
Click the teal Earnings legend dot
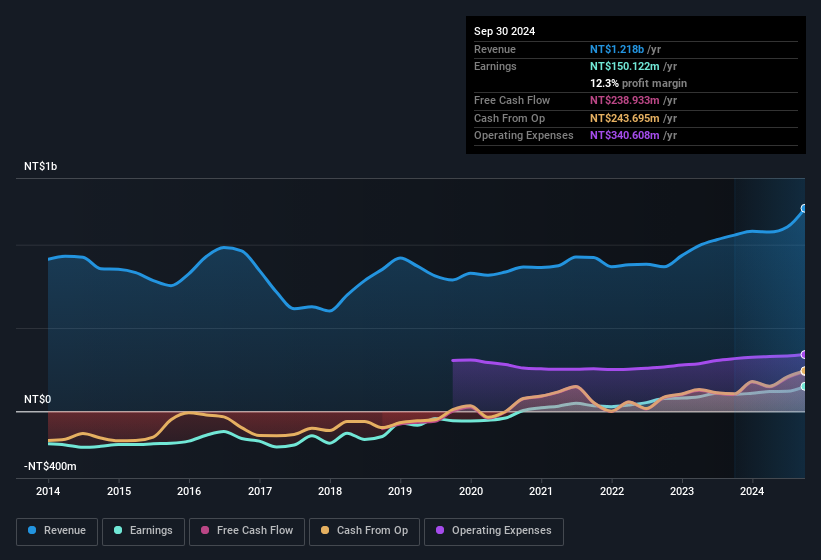click(x=118, y=530)
